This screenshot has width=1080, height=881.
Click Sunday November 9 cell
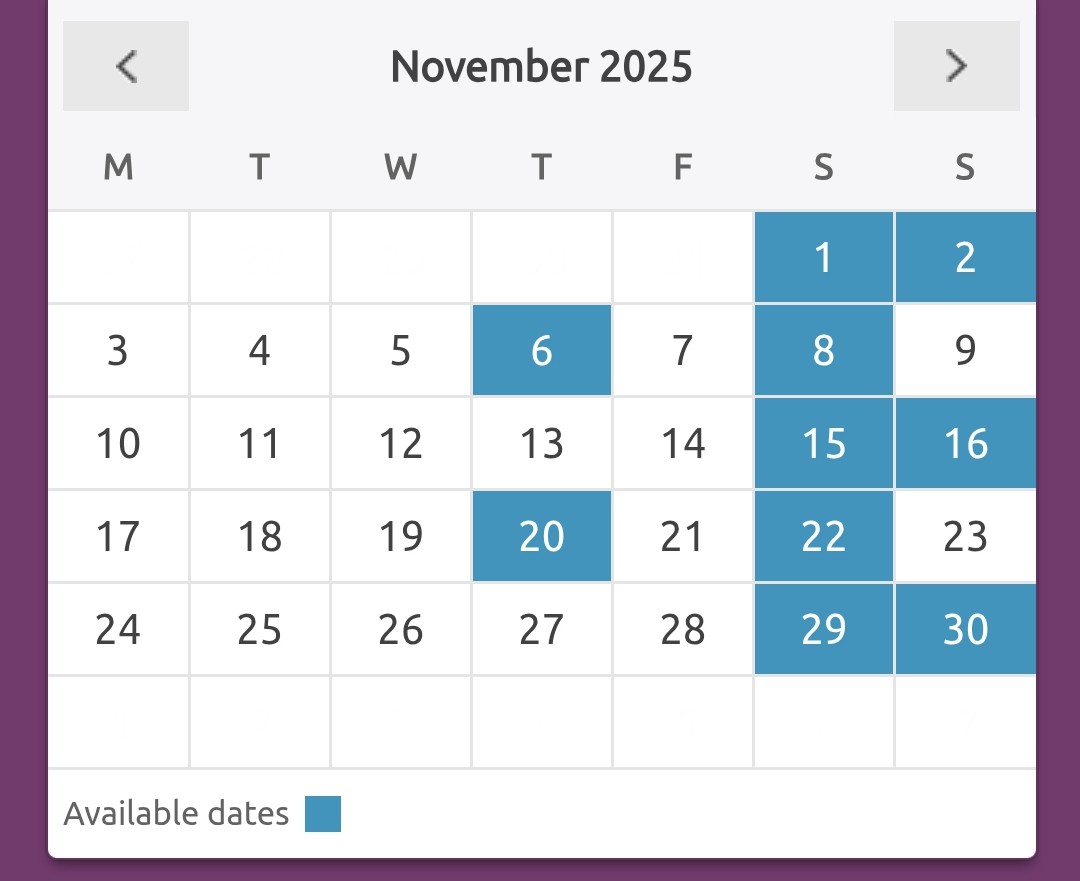[965, 351]
